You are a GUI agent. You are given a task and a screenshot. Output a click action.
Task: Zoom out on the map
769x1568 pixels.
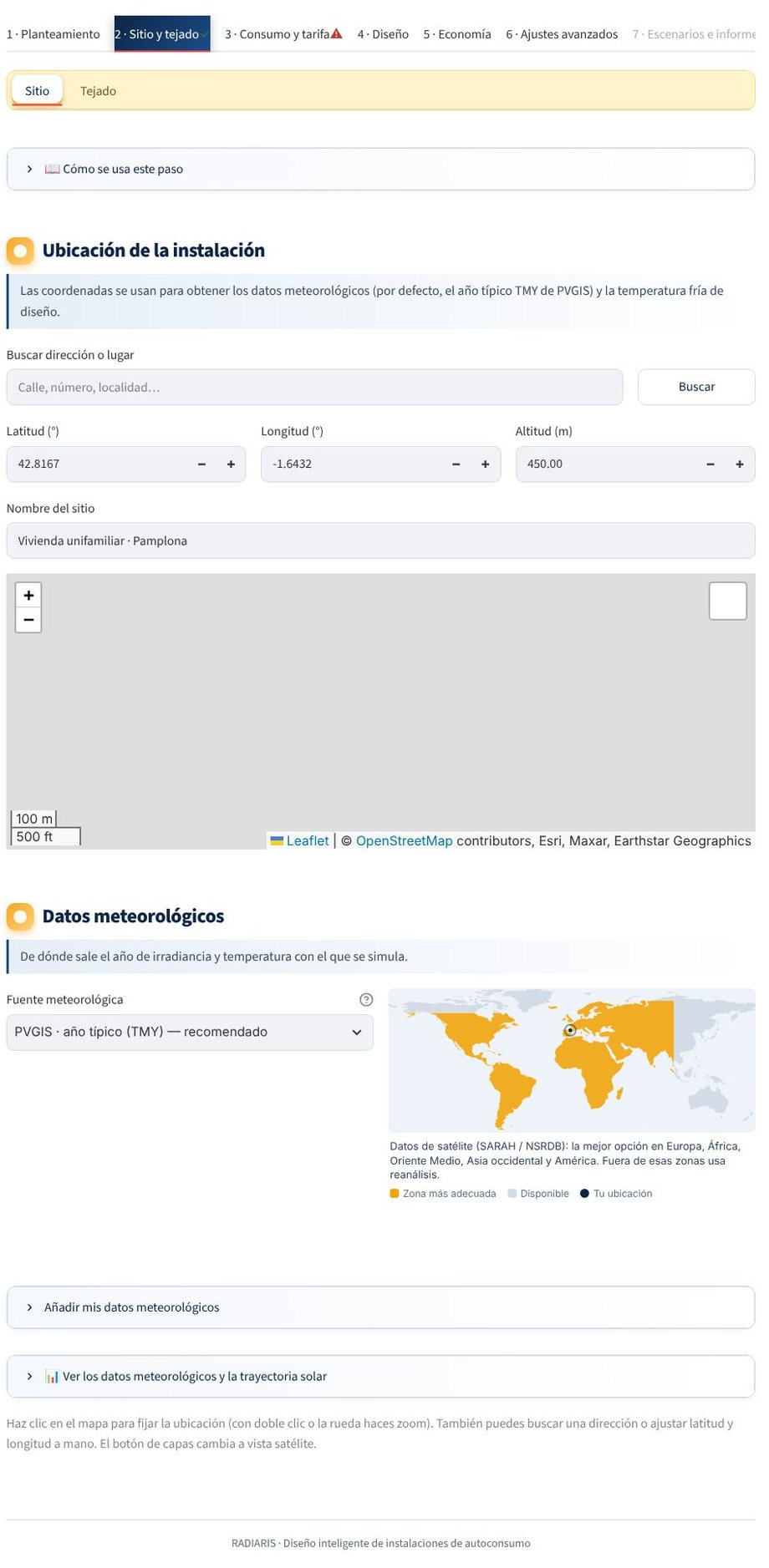coord(28,620)
